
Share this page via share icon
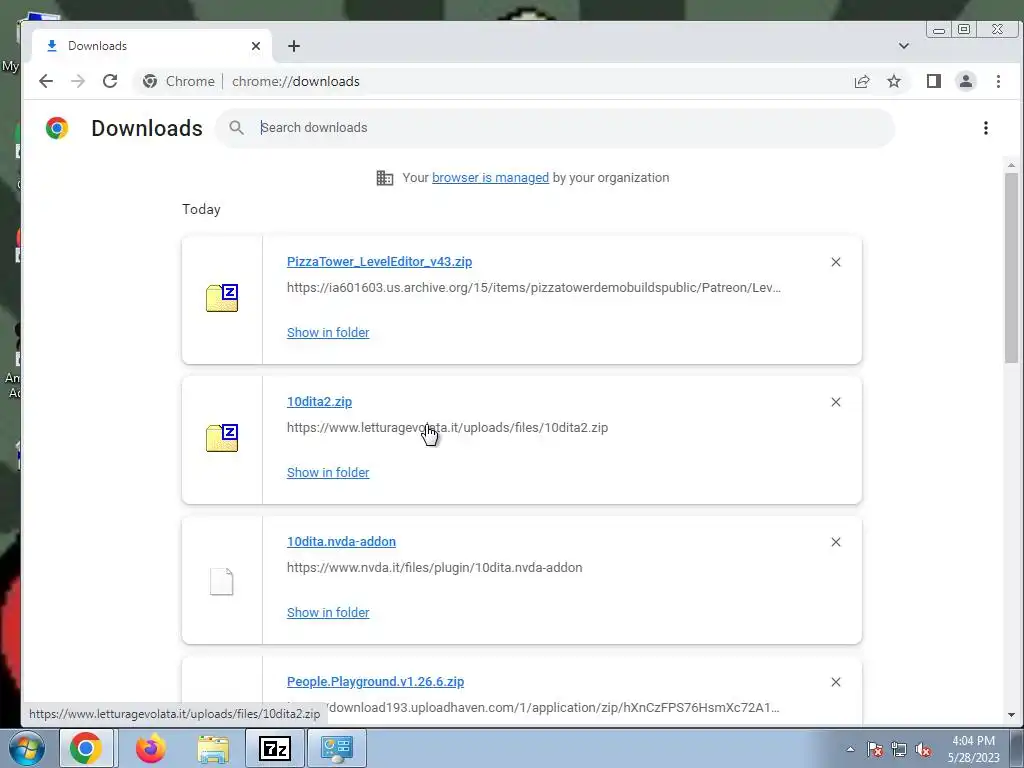click(862, 81)
